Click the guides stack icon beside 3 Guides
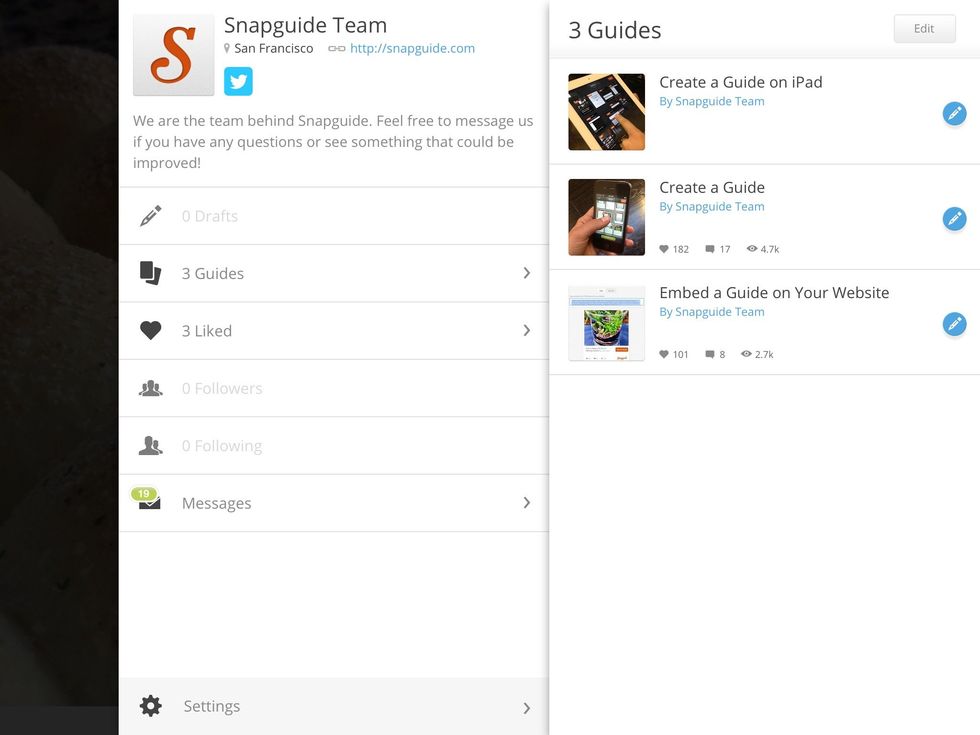The height and width of the screenshot is (735, 980). point(151,273)
